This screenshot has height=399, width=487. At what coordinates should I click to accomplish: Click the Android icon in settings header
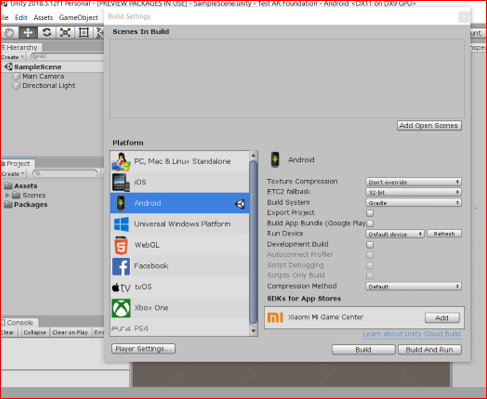pyautogui.click(x=275, y=160)
